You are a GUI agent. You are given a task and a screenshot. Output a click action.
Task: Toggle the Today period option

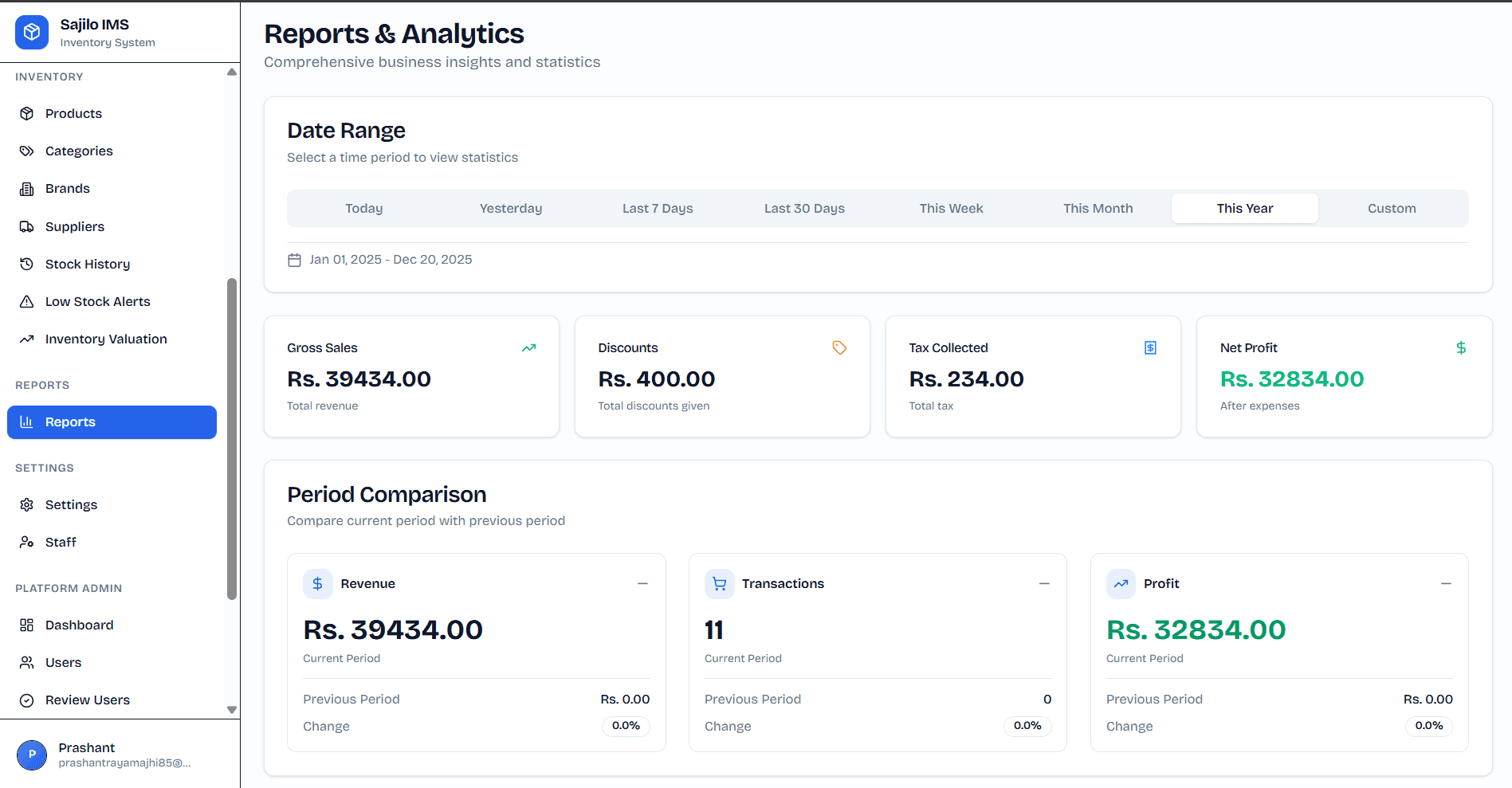coord(363,208)
